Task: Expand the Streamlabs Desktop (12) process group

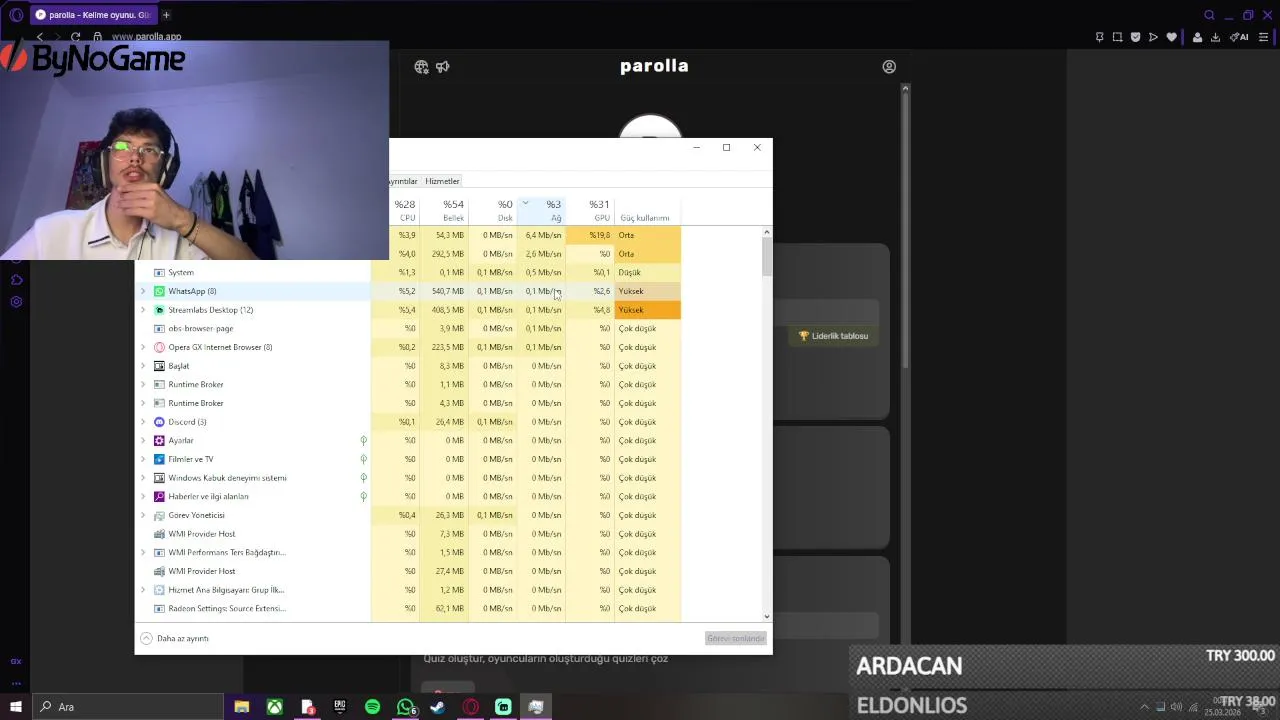Action: [x=143, y=310]
